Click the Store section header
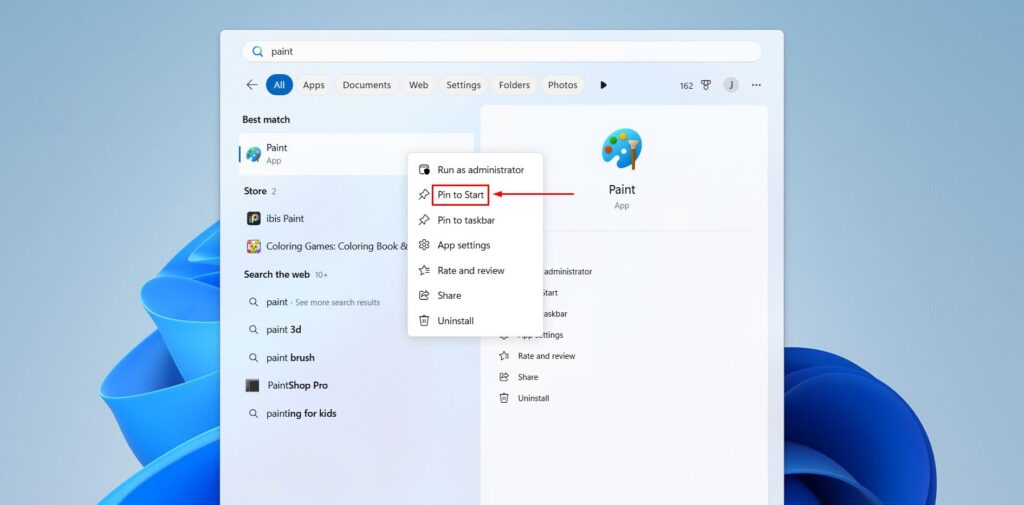The image size is (1024, 505). click(x=255, y=191)
